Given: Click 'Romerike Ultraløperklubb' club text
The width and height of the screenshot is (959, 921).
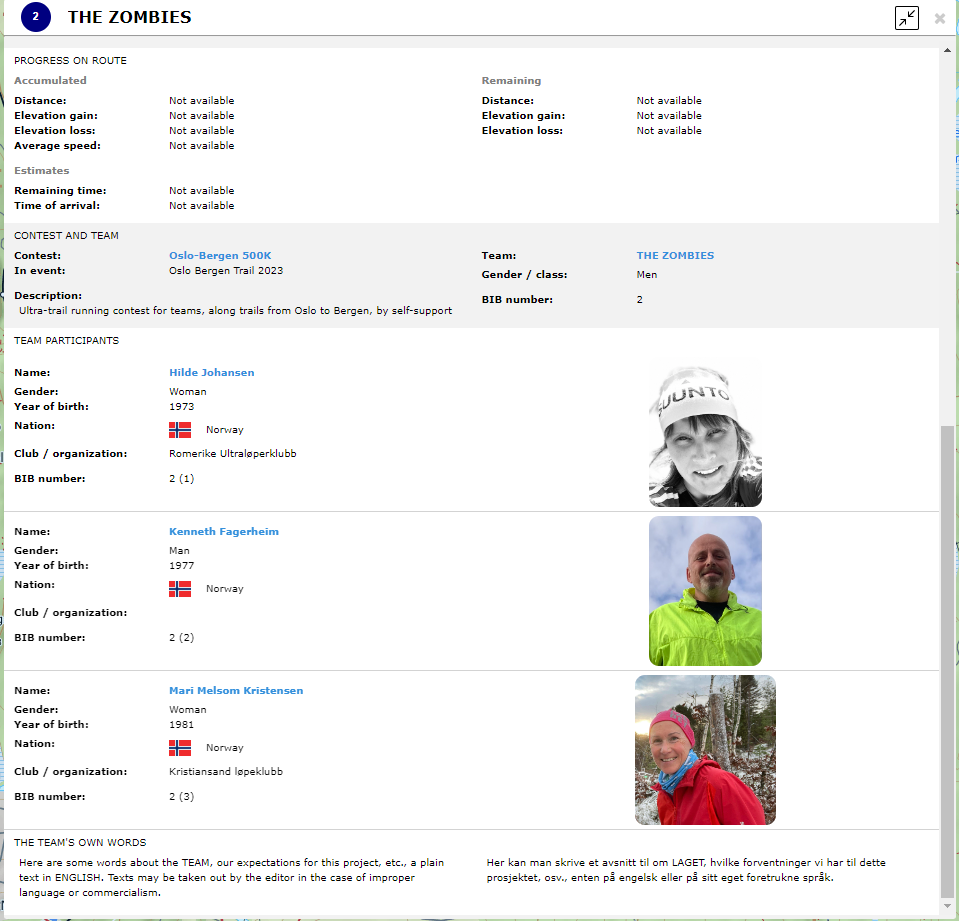Looking at the screenshot, I should tap(232, 454).
